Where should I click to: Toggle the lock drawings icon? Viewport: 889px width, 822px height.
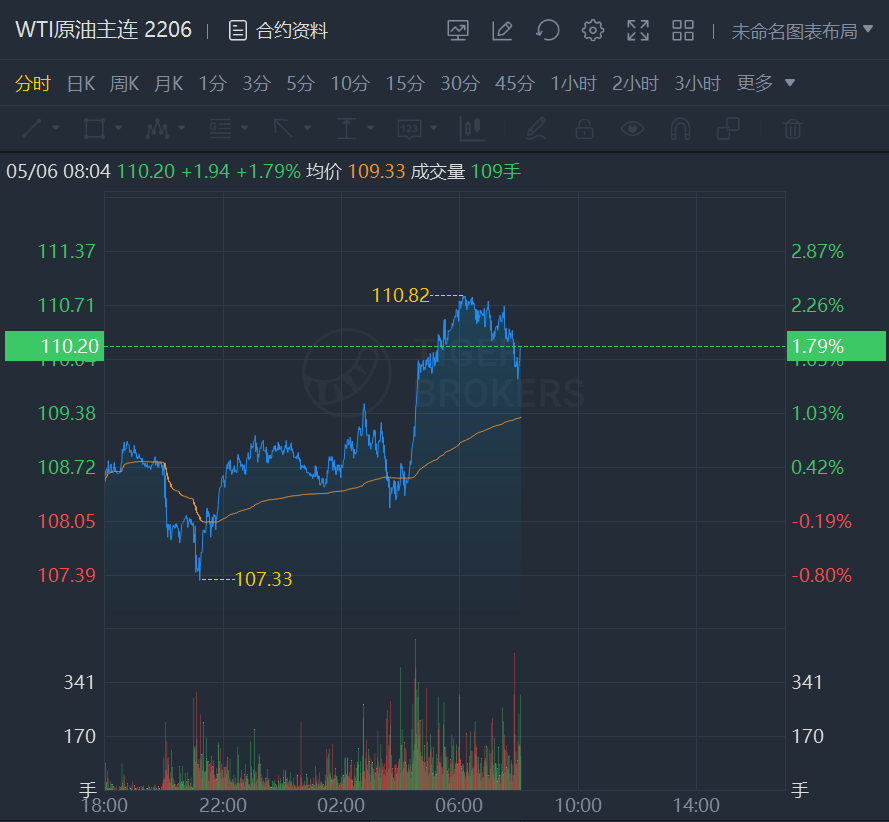point(584,129)
